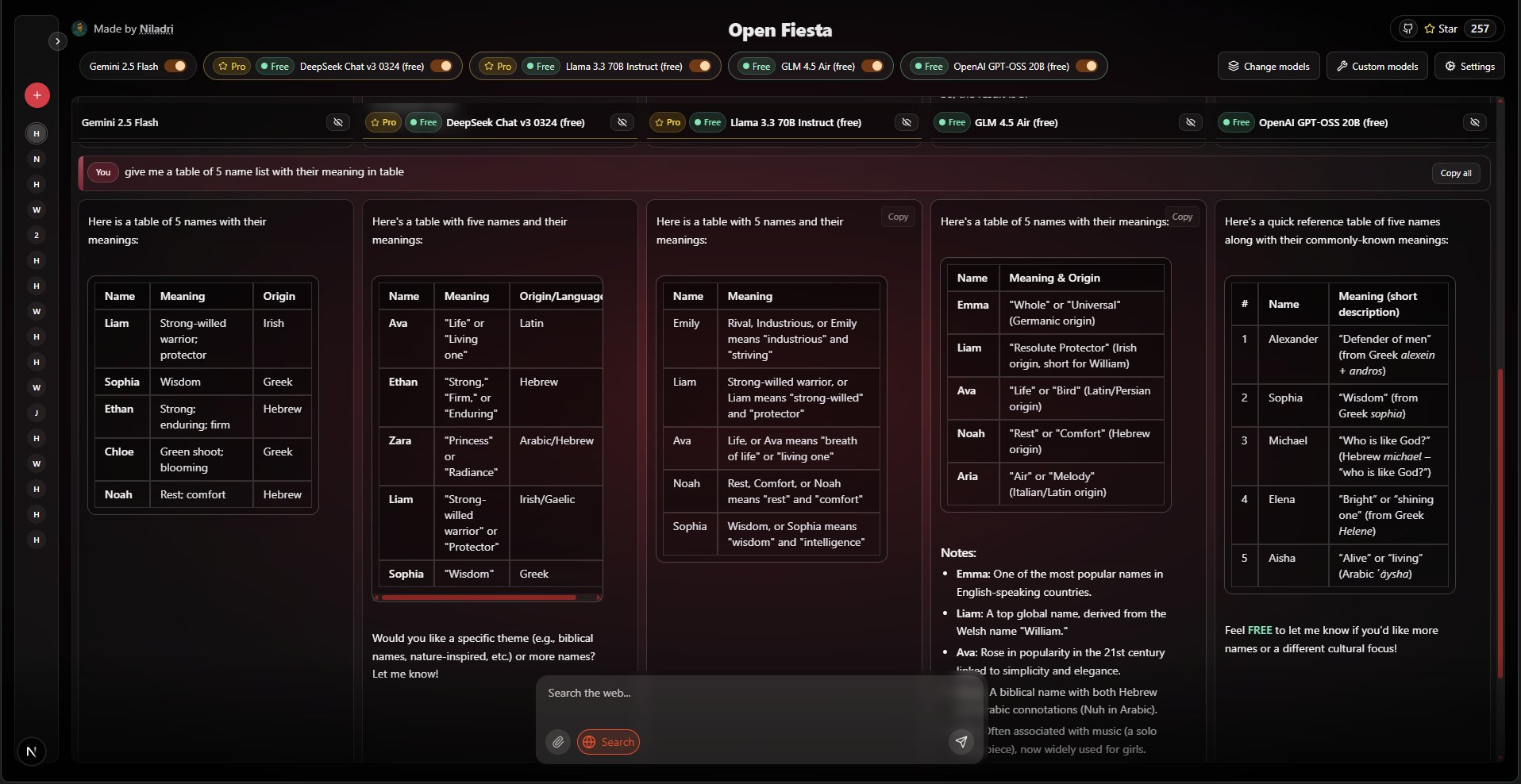Click the page vertical scrollbar on right
1521x784 pixels.
point(1500,524)
